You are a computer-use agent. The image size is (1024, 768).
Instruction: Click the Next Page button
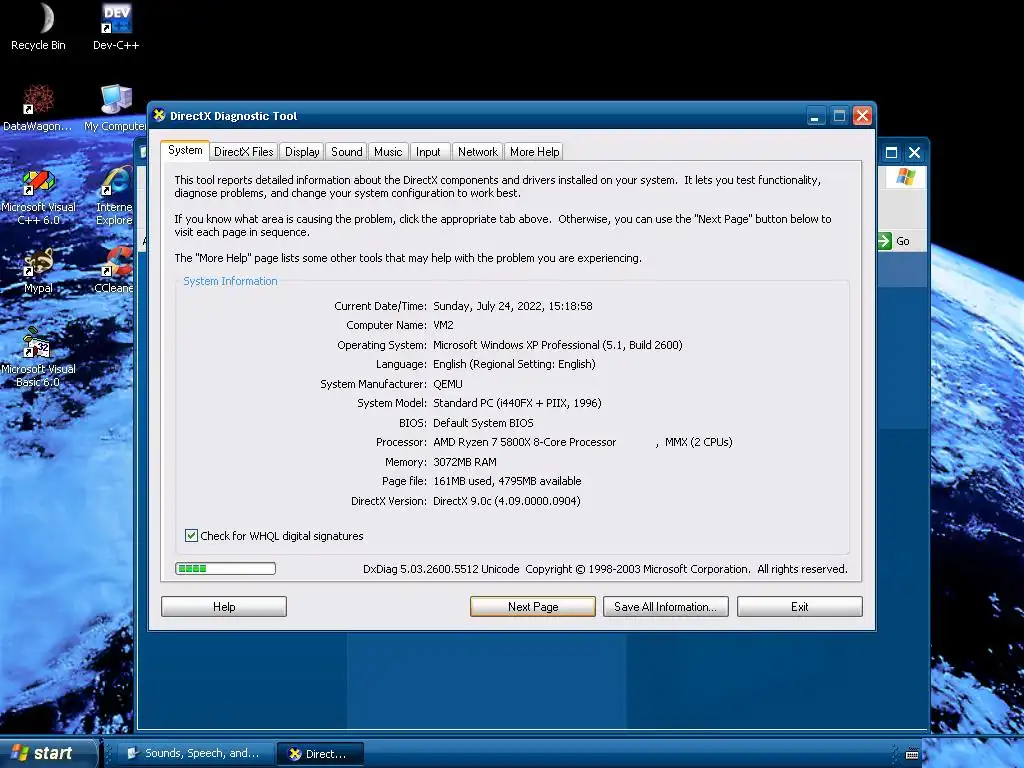pyautogui.click(x=533, y=607)
